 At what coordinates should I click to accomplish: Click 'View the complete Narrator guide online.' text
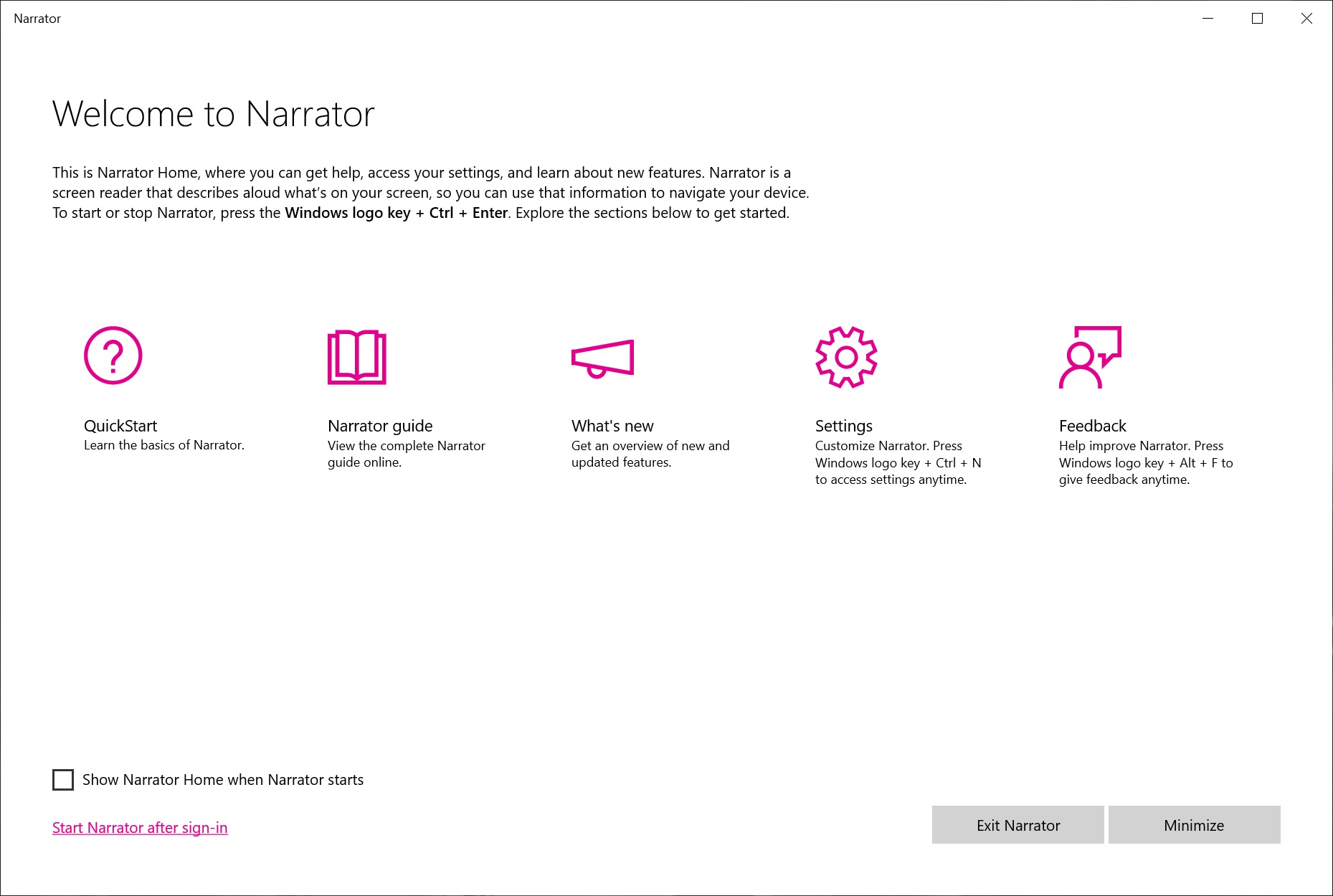407,454
